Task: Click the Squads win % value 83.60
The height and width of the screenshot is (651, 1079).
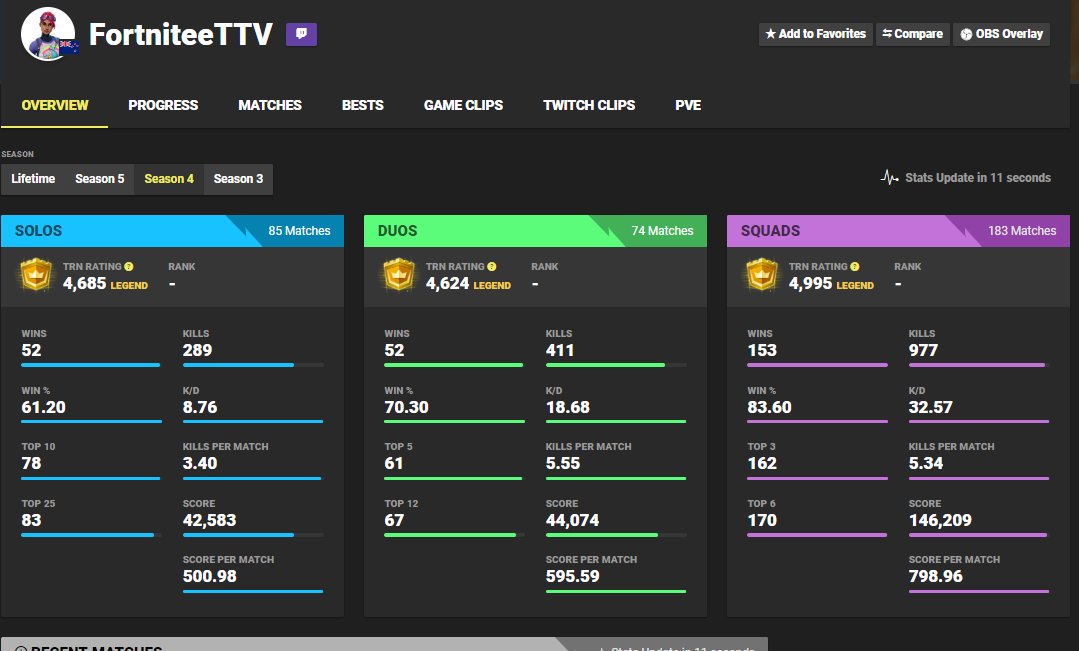Action: (769, 407)
